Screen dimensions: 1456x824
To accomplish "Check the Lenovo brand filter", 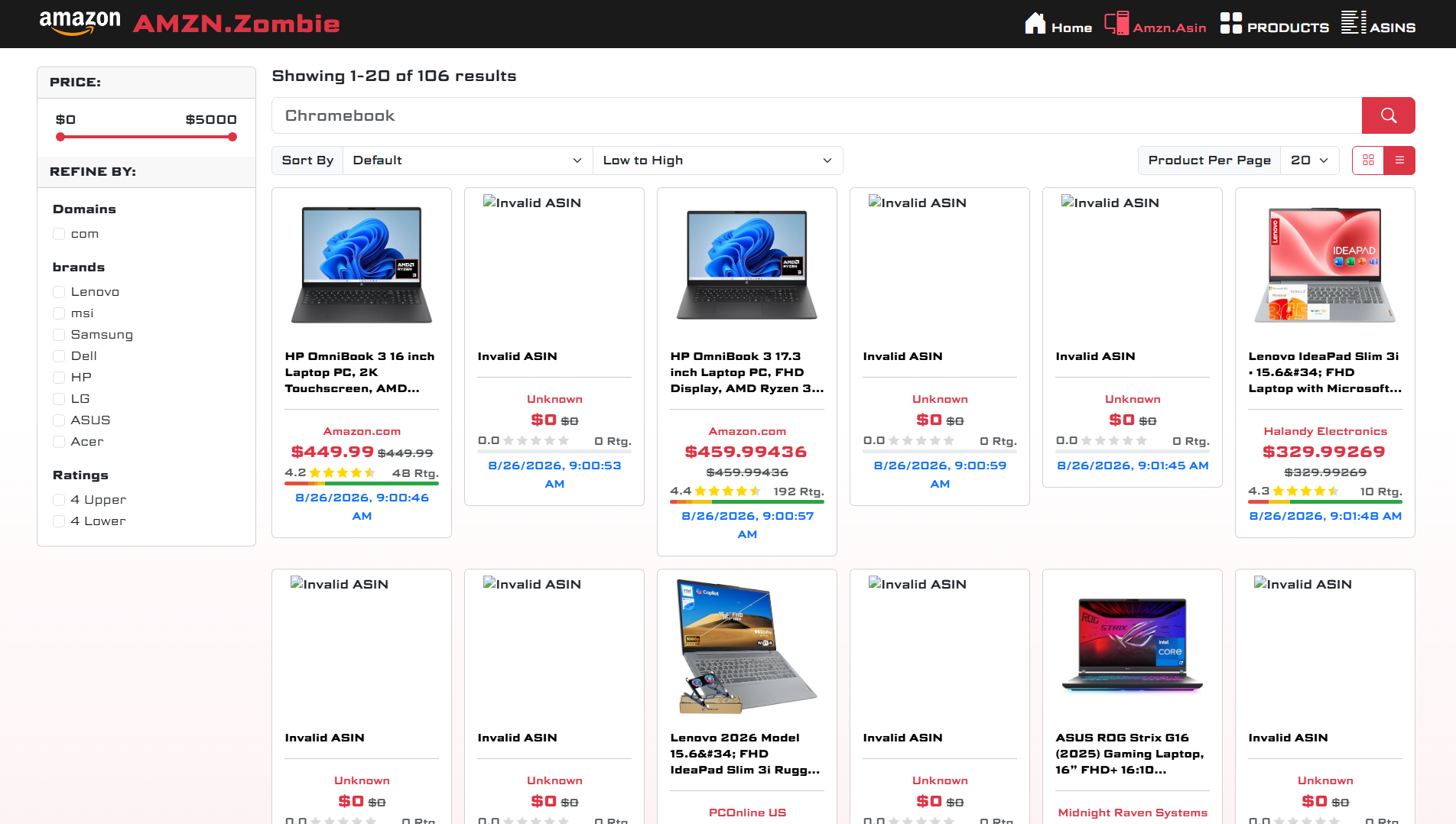I will click(x=59, y=292).
